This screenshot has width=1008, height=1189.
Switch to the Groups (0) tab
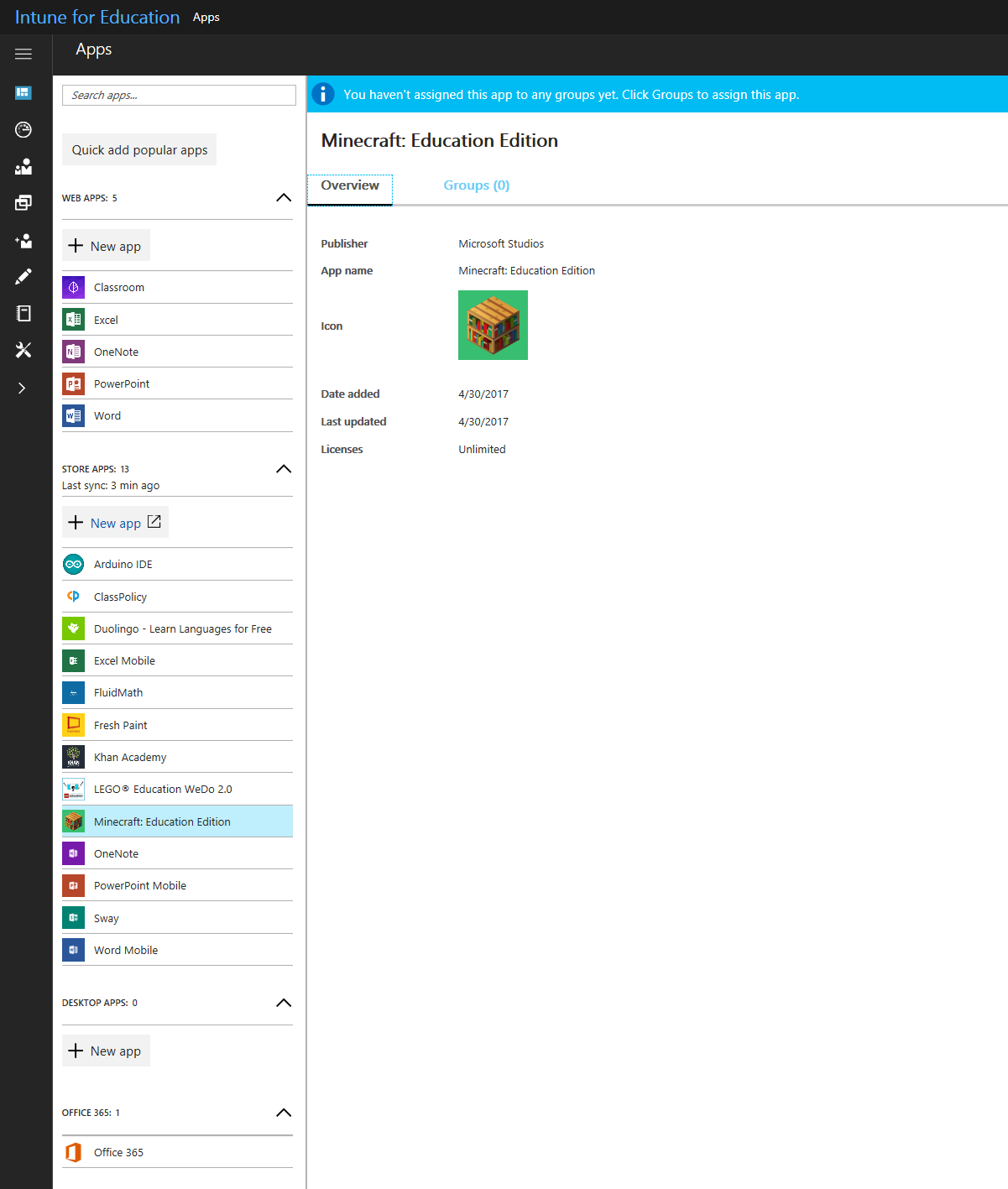pos(477,185)
